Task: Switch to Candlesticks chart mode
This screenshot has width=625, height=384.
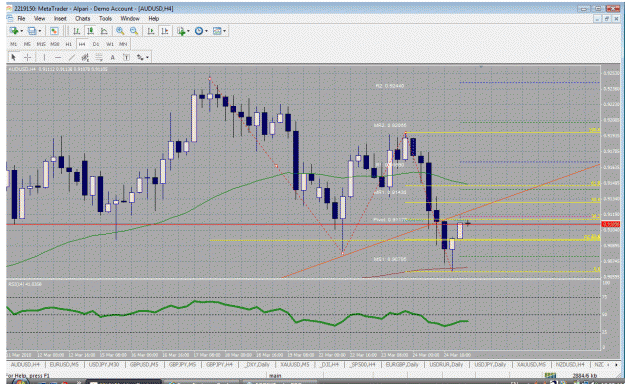Action: (90, 31)
